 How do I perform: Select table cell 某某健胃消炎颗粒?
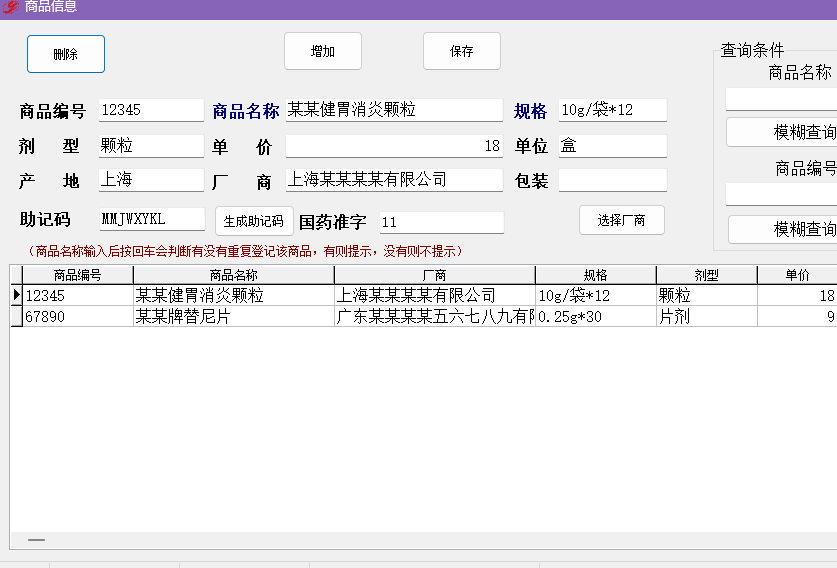(234, 295)
